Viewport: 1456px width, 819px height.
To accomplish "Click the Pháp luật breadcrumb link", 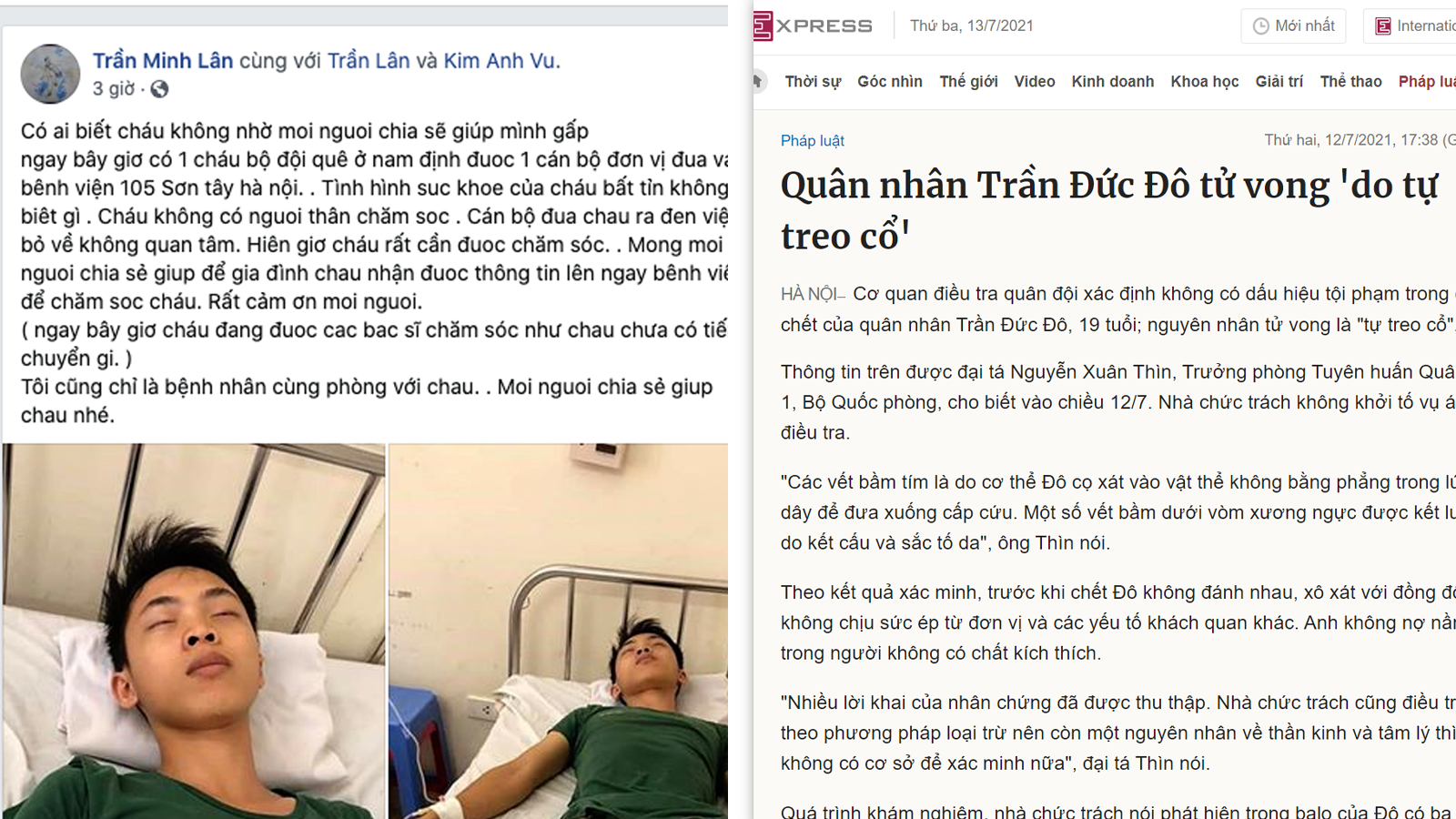I will 813,140.
